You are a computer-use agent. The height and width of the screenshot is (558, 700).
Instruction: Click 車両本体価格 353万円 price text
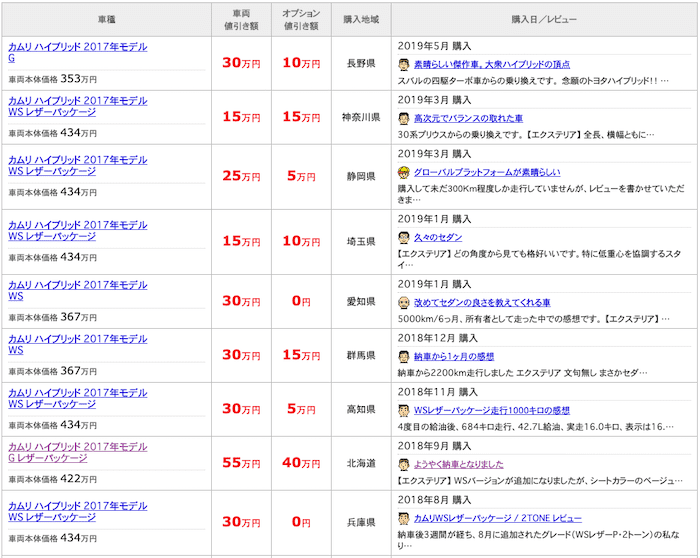(x=53, y=79)
